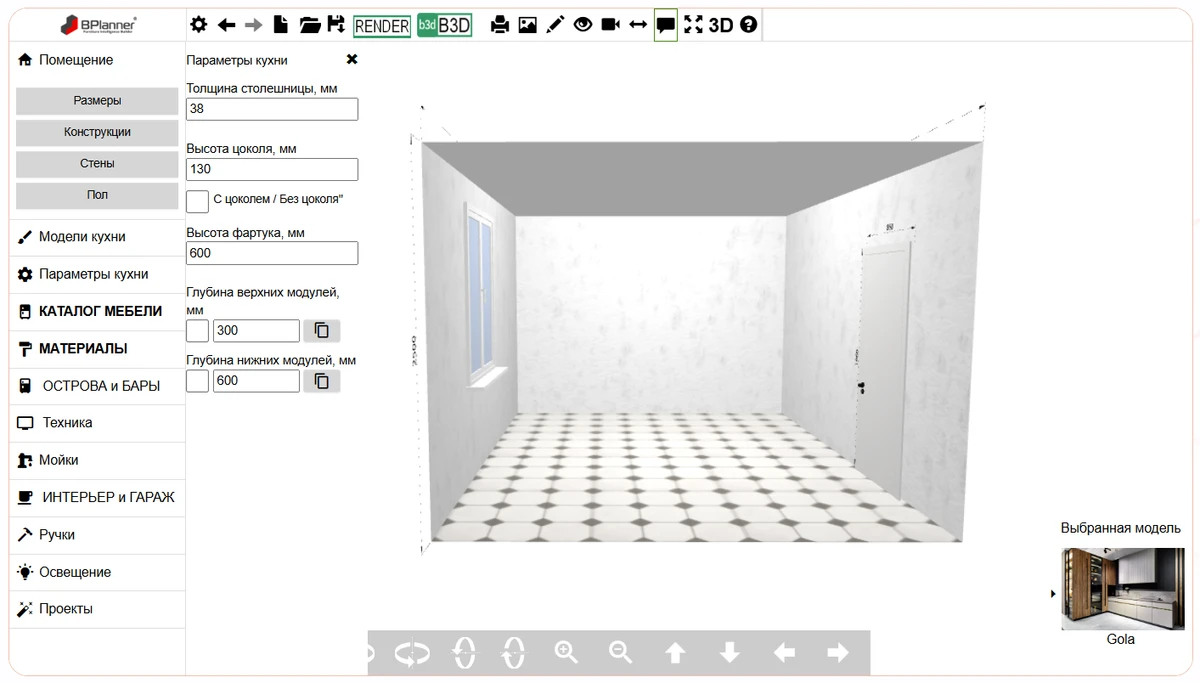
Task: Tick the 'С цоколем / Без цоколя' checkbox
Action: coord(198,201)
